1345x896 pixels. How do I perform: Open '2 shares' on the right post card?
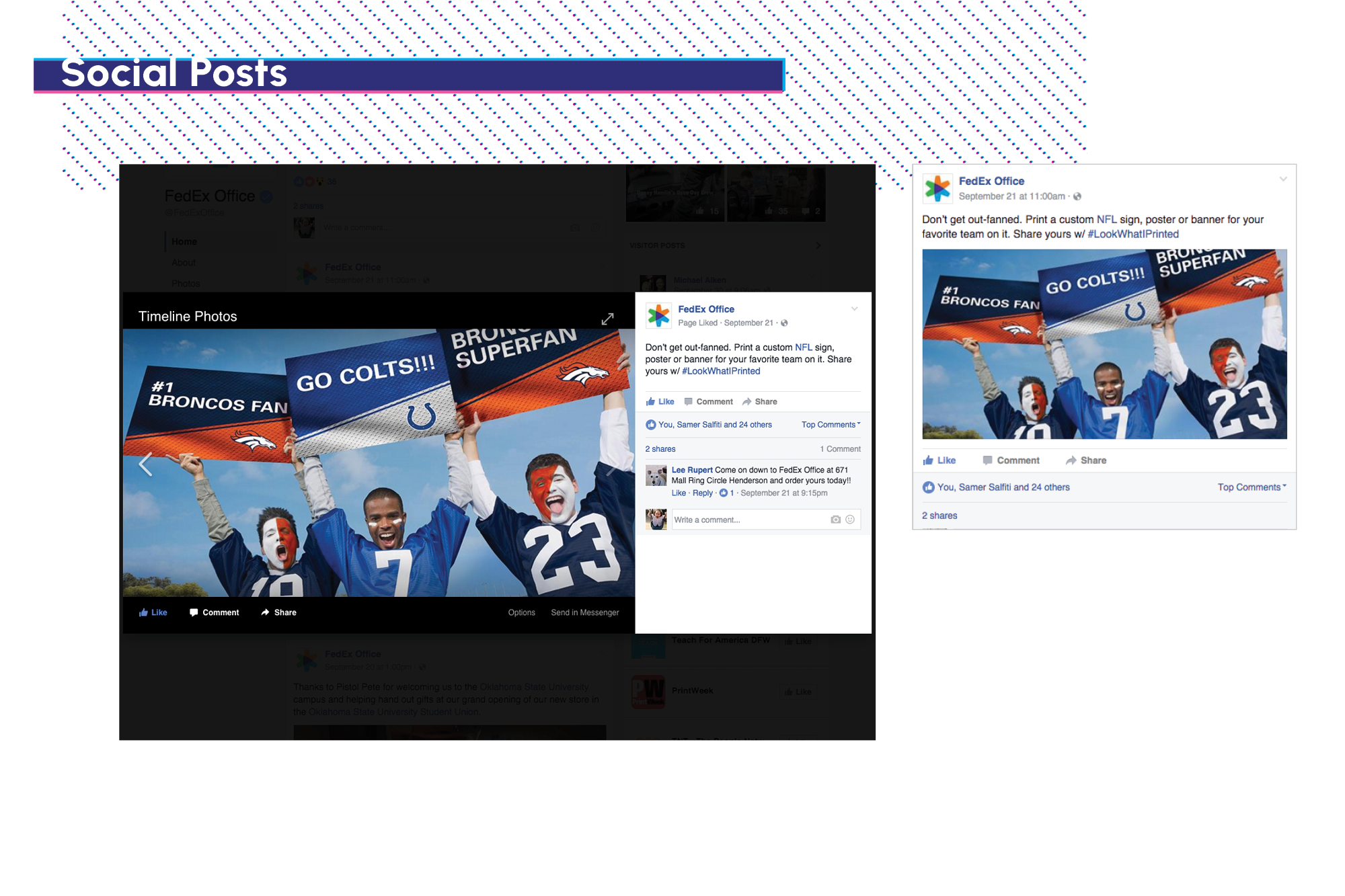tap(939, 516)
